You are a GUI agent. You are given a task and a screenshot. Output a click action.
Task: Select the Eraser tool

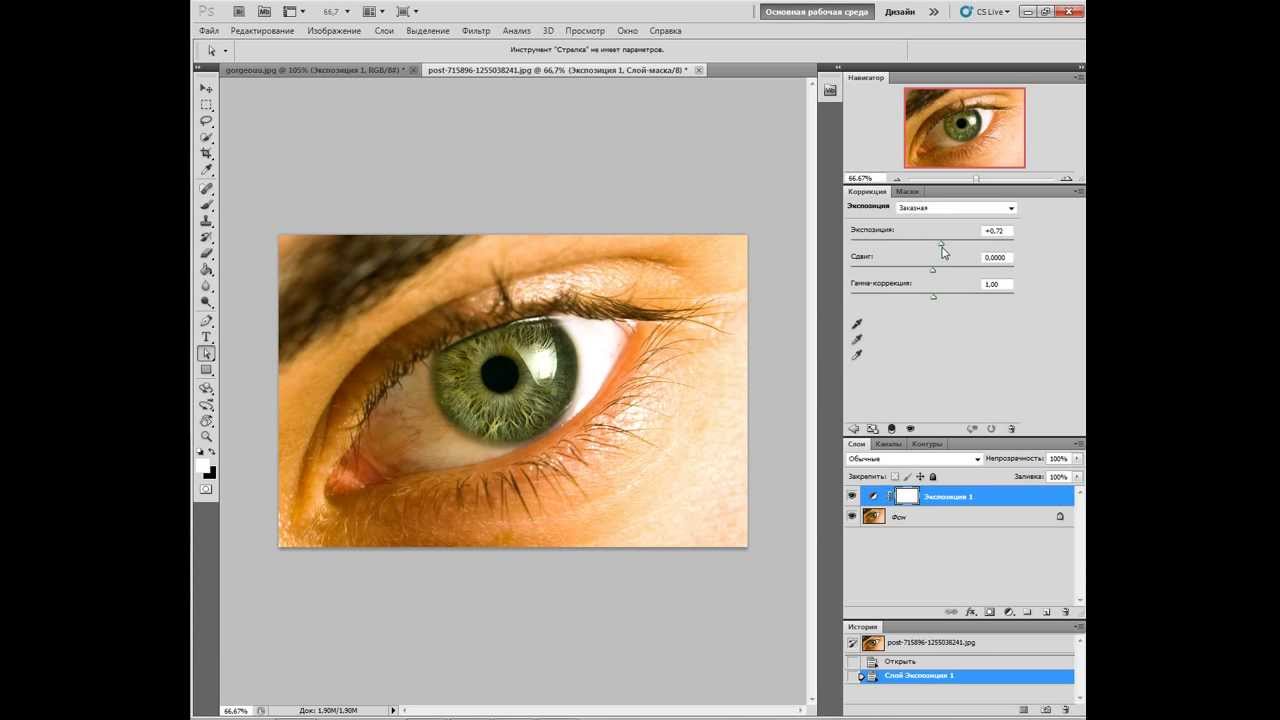[x=206, y=253]
